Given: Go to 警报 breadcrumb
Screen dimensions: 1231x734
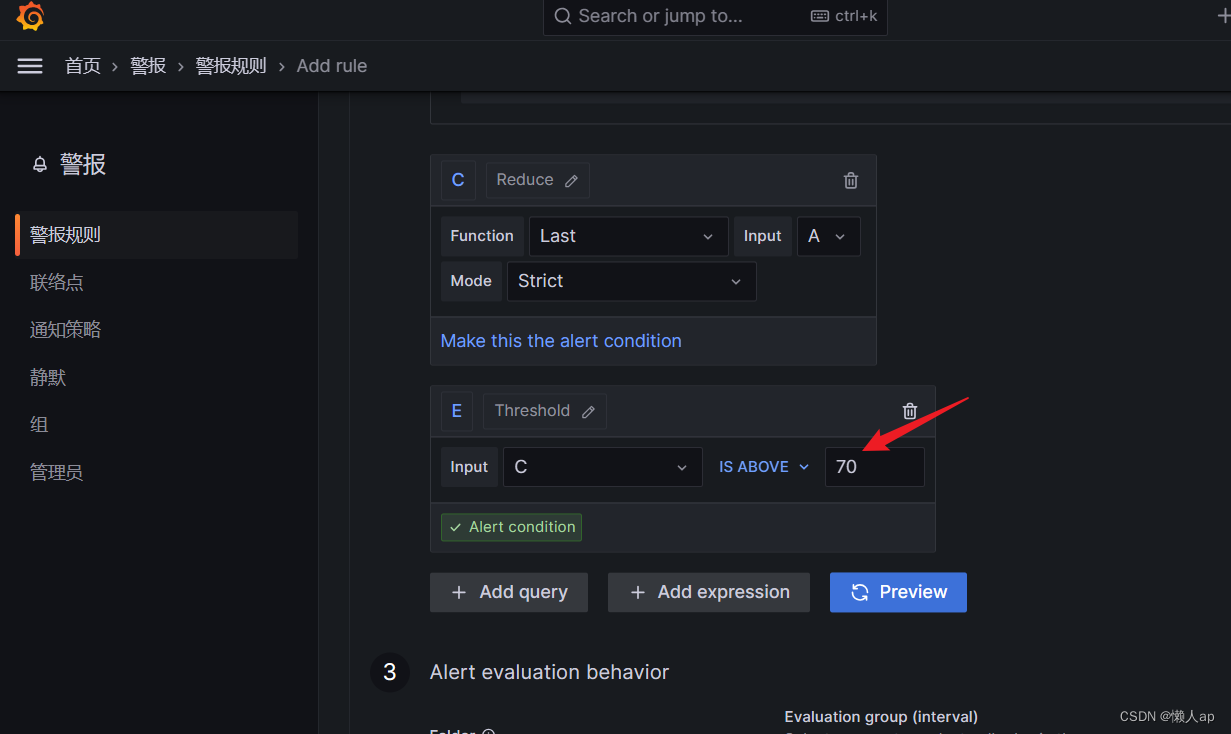Looking at the screenshot, I should click(x=148, y=66).
